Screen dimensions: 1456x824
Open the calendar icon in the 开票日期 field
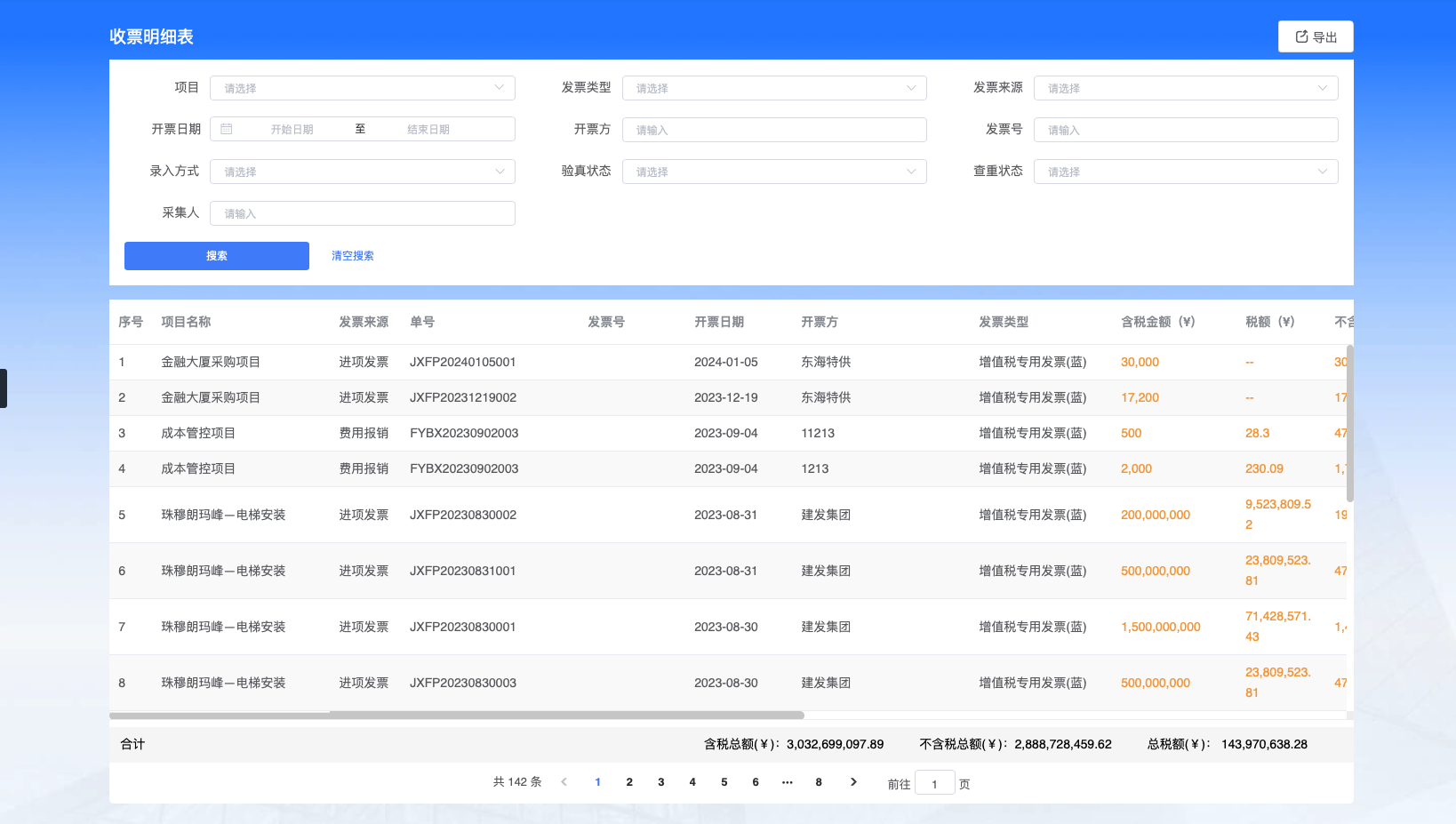click(228, 129)
